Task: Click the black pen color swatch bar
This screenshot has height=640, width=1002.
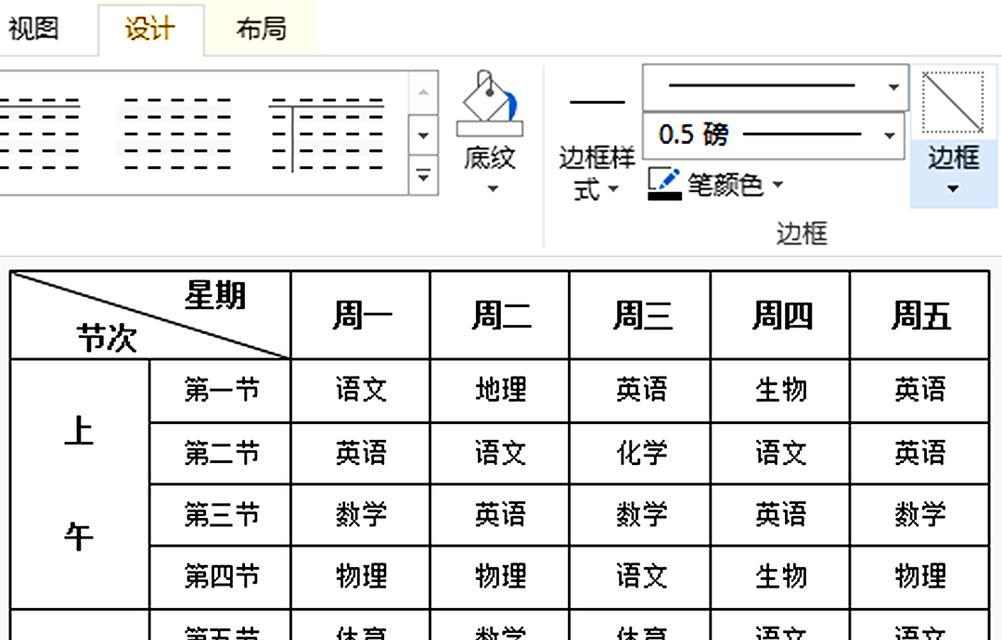Action: coord(665,195)
